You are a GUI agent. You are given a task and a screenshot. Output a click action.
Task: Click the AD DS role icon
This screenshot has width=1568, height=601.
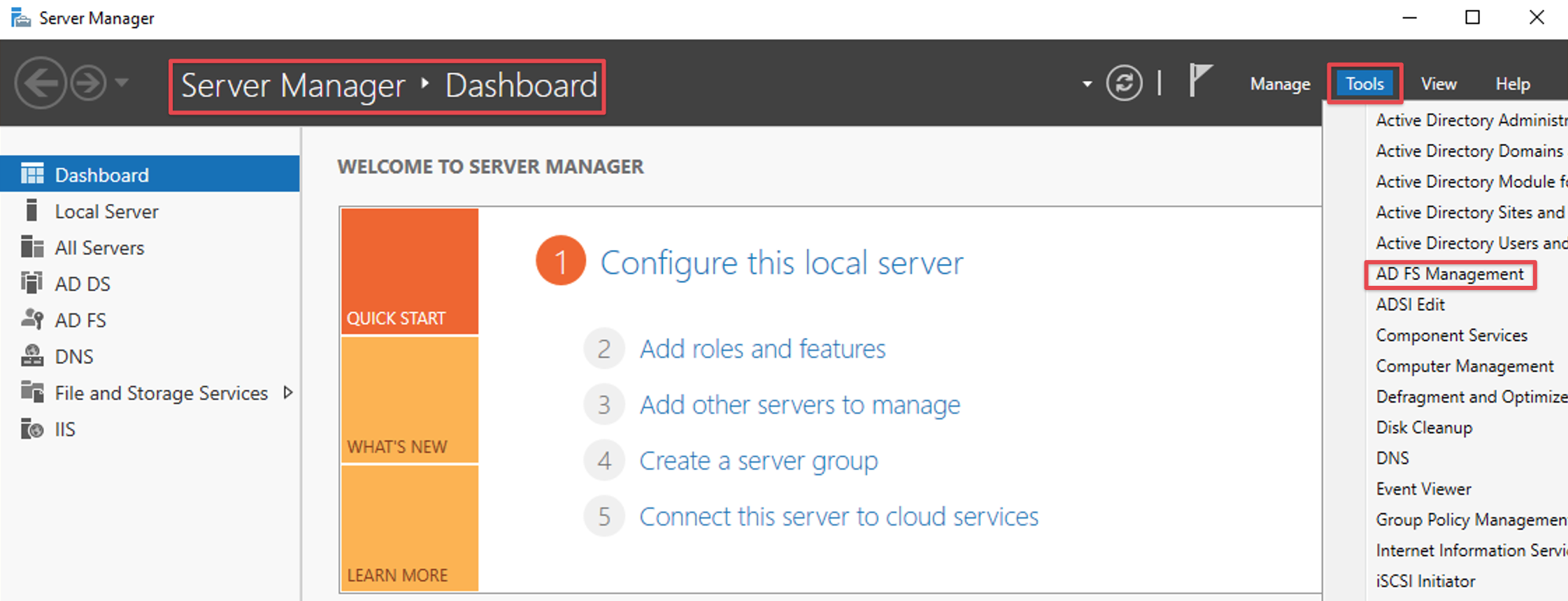[x=31, y=283]
